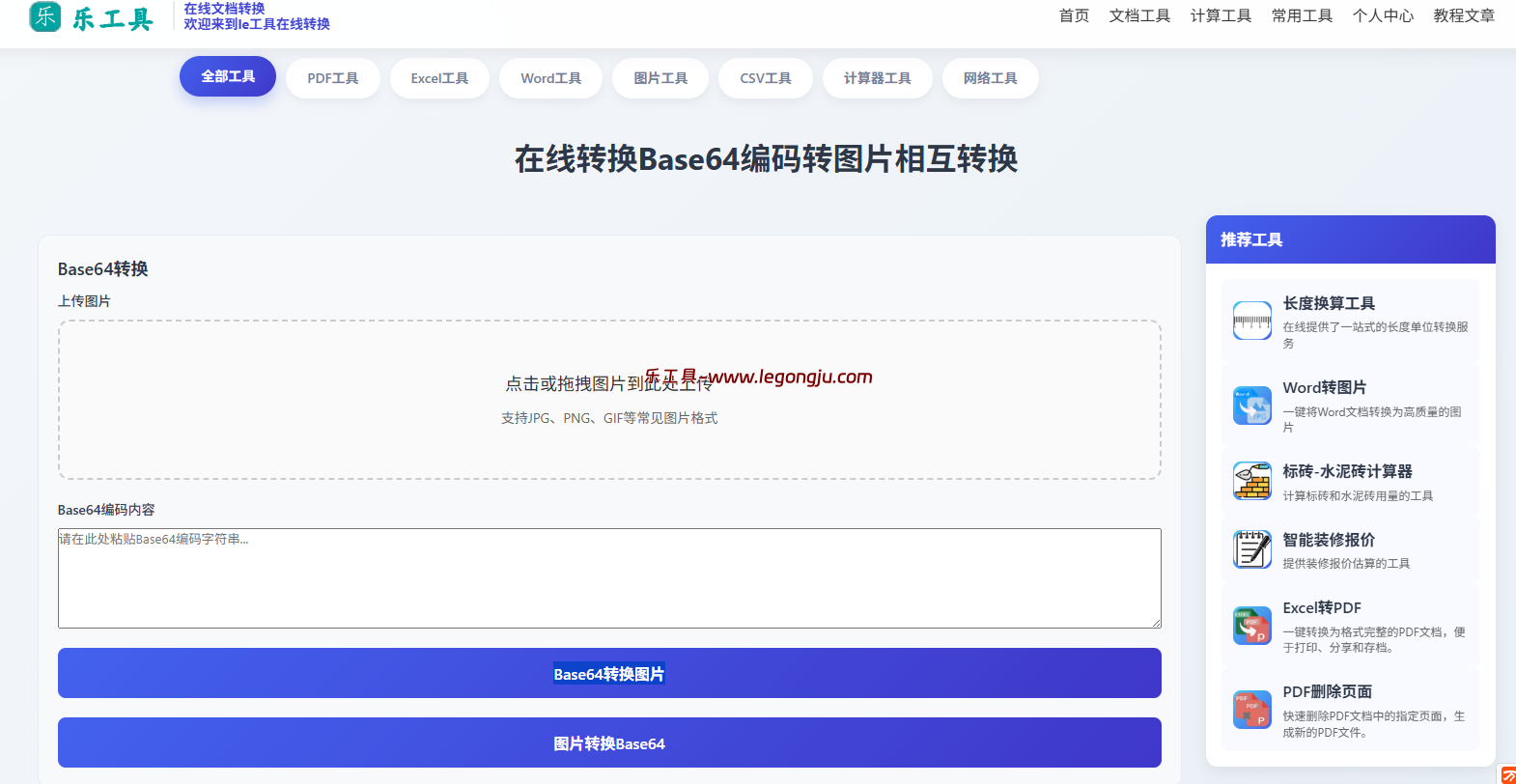Click the 在线提供了一站式的长度单位转换服务 description

pyautogui.click(x=1375, y=335)
